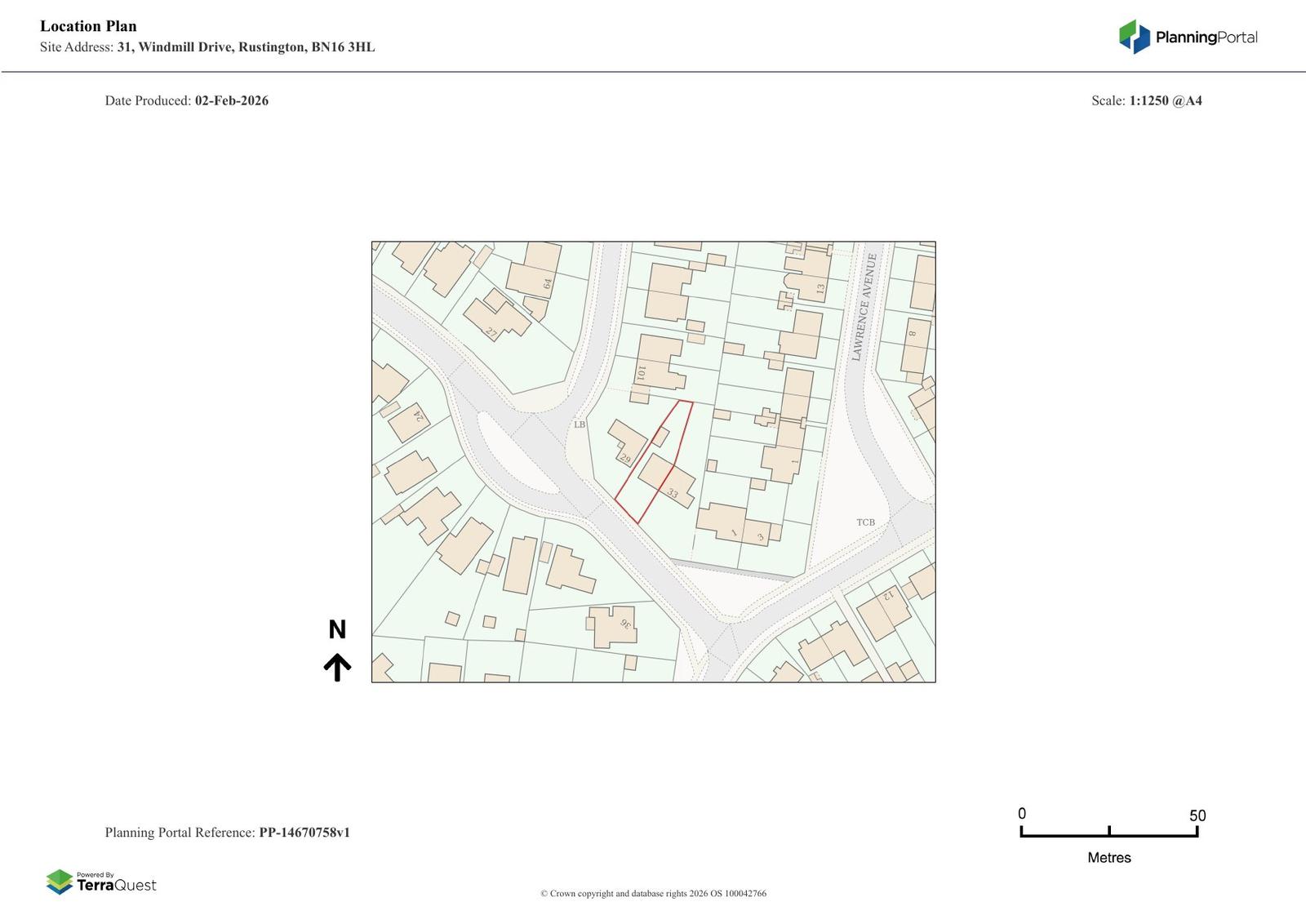
Task: Click the site address text in header
Action: (x=246, y=47)
